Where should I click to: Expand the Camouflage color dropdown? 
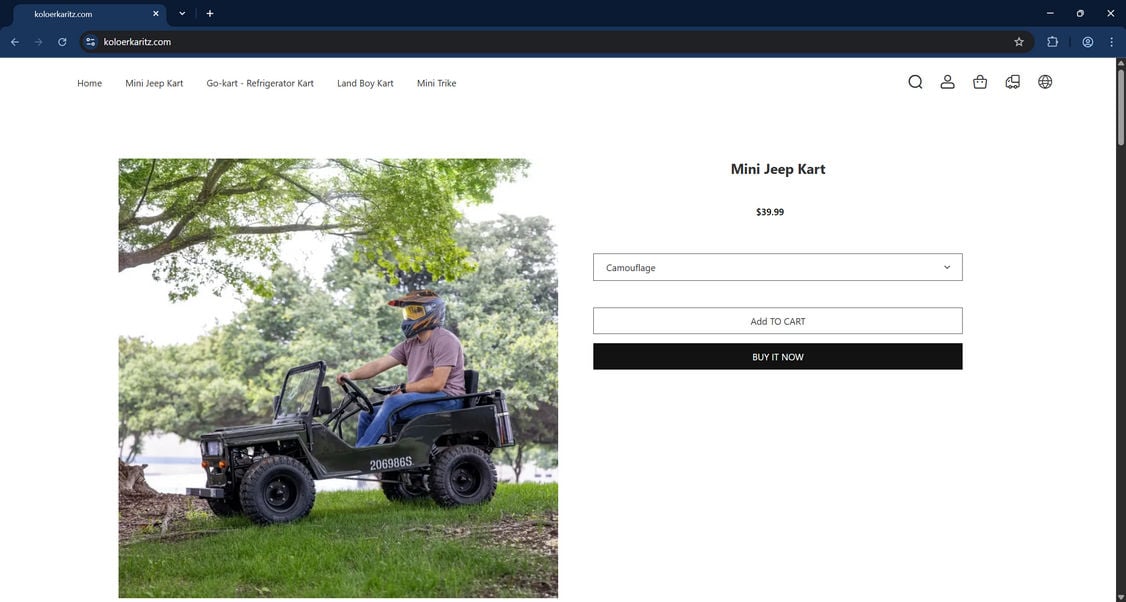coord(777,267)
